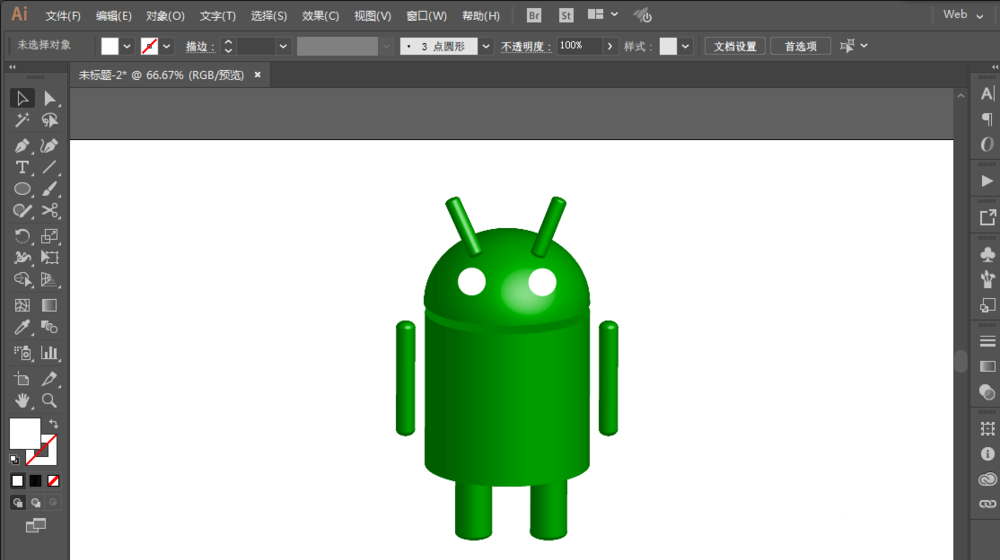Open the 帮助(H) menu
The width and height of the screenshot is (1000, 560).
(481, 16)
